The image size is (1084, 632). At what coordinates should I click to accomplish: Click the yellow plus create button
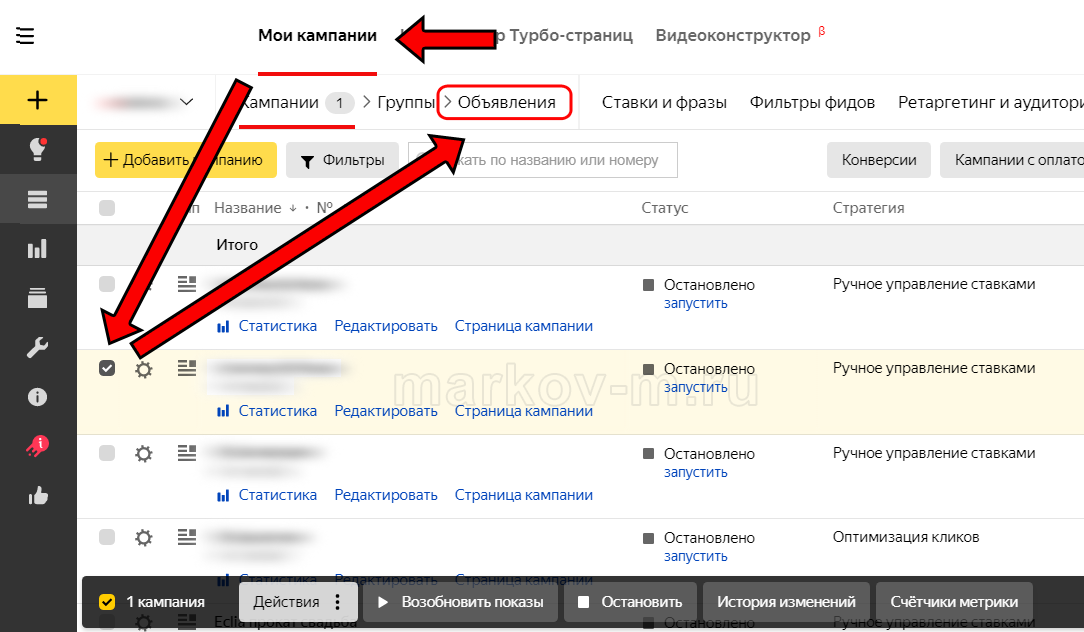tap(38, 100)
